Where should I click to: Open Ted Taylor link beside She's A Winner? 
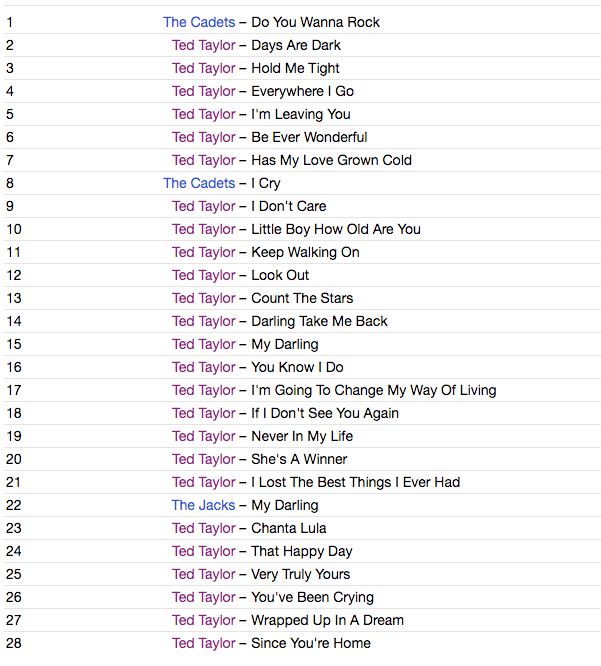click(203, 459)
